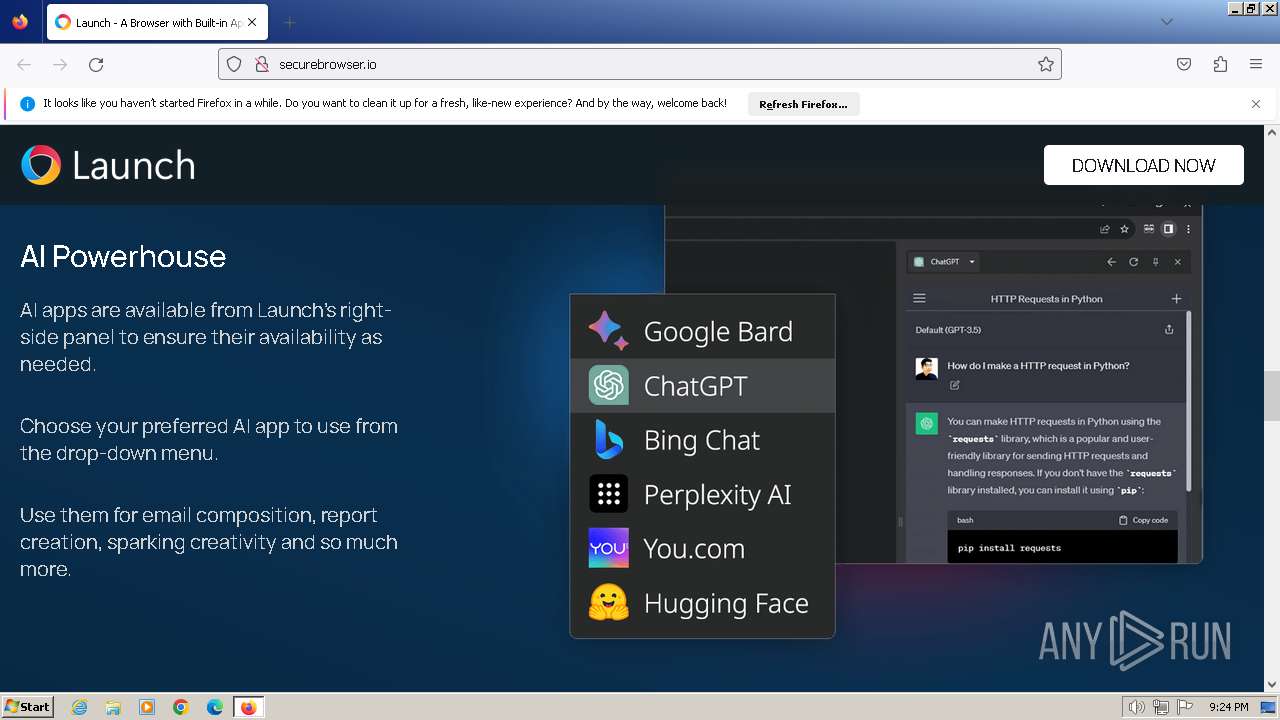
Task: Click the plus icon beside HTTP Requests title
Action: coord(1176,298)
